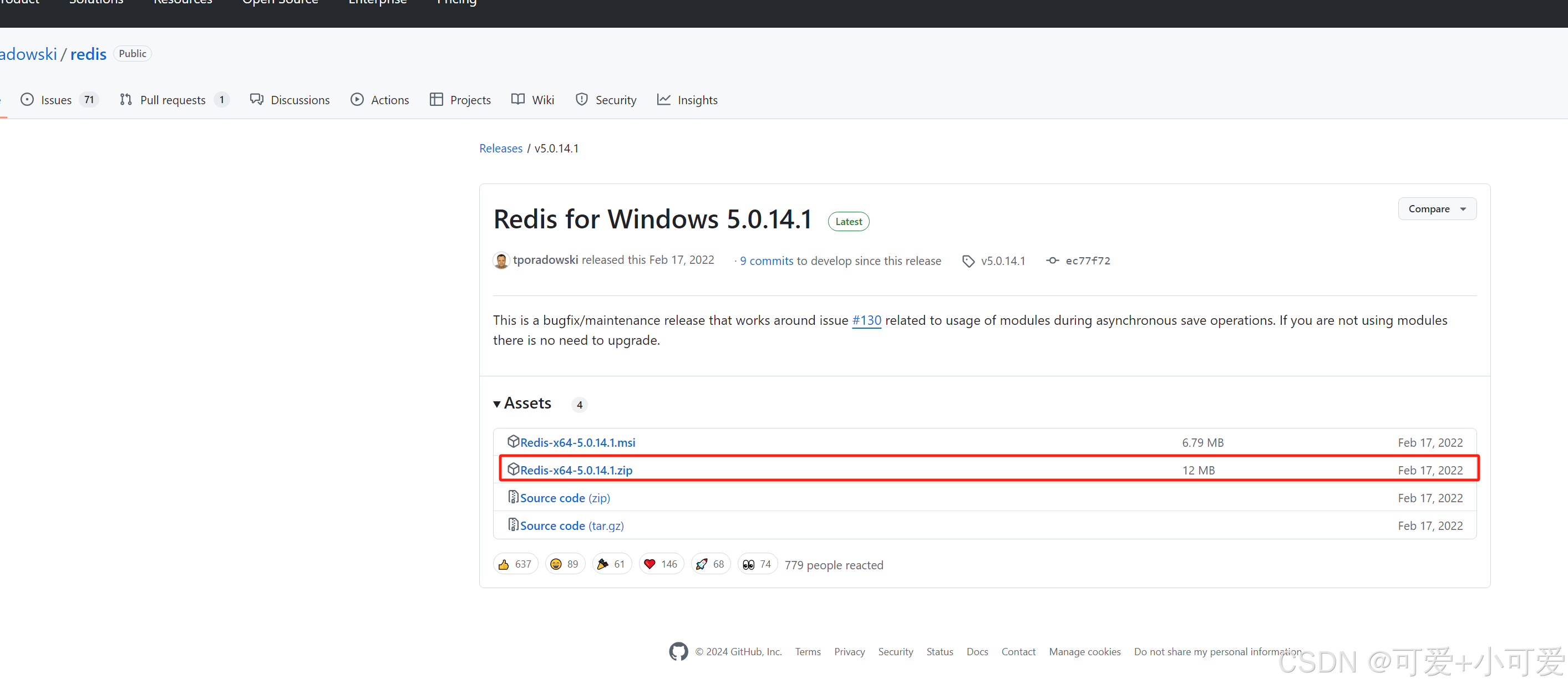Click tporadowski's avatar
The height and width of the screenshot is (689, 1568).
500,261
